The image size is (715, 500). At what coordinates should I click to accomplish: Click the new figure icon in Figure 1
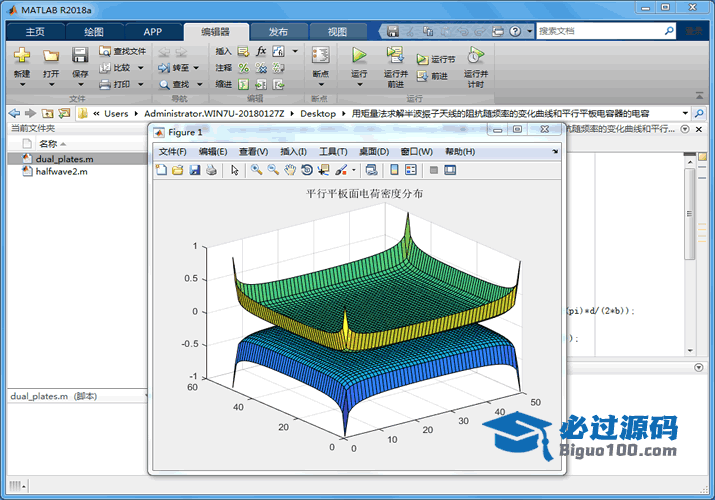161,170
